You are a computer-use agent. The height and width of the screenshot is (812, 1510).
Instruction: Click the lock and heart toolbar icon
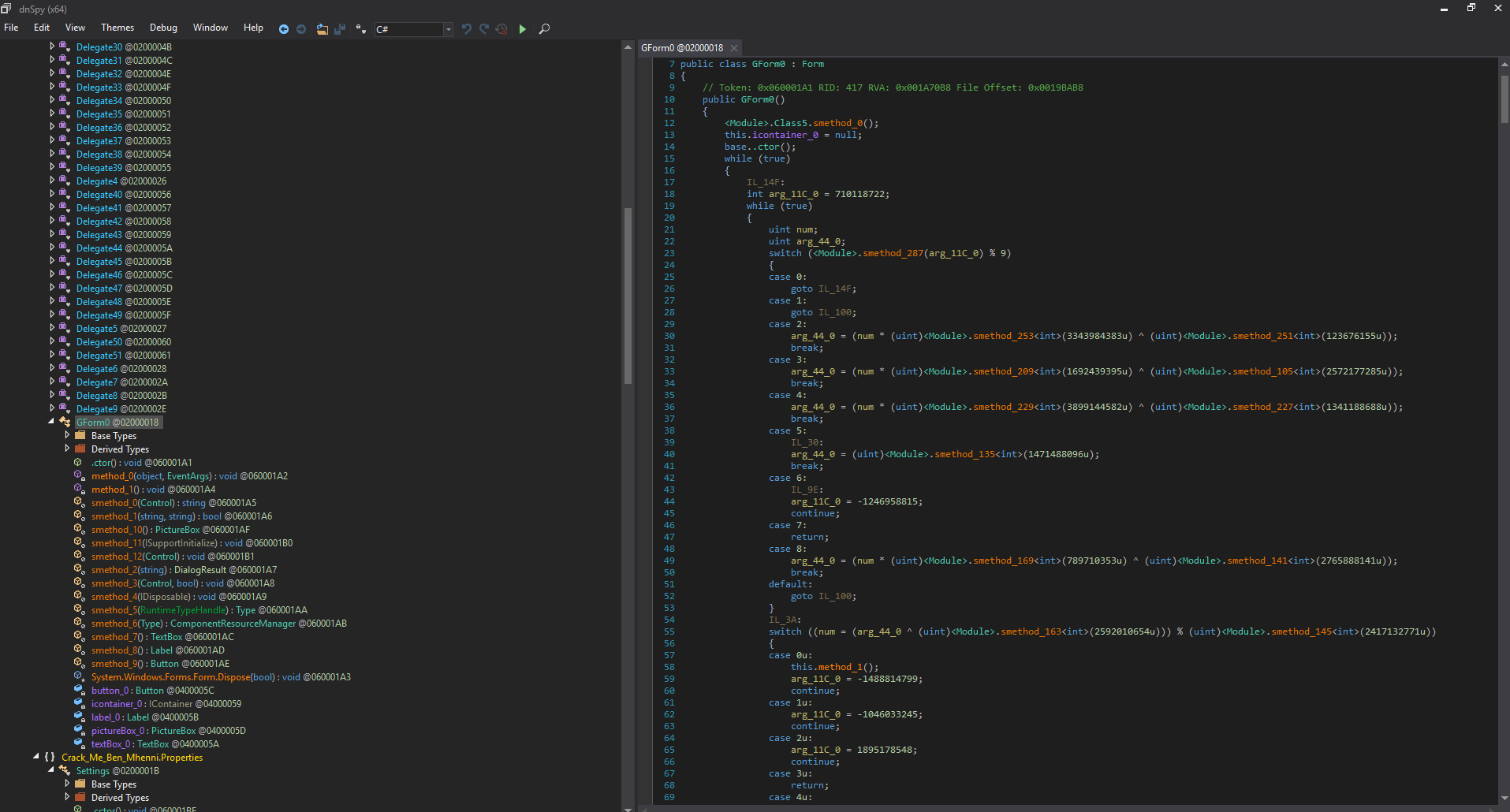(360, 29)
